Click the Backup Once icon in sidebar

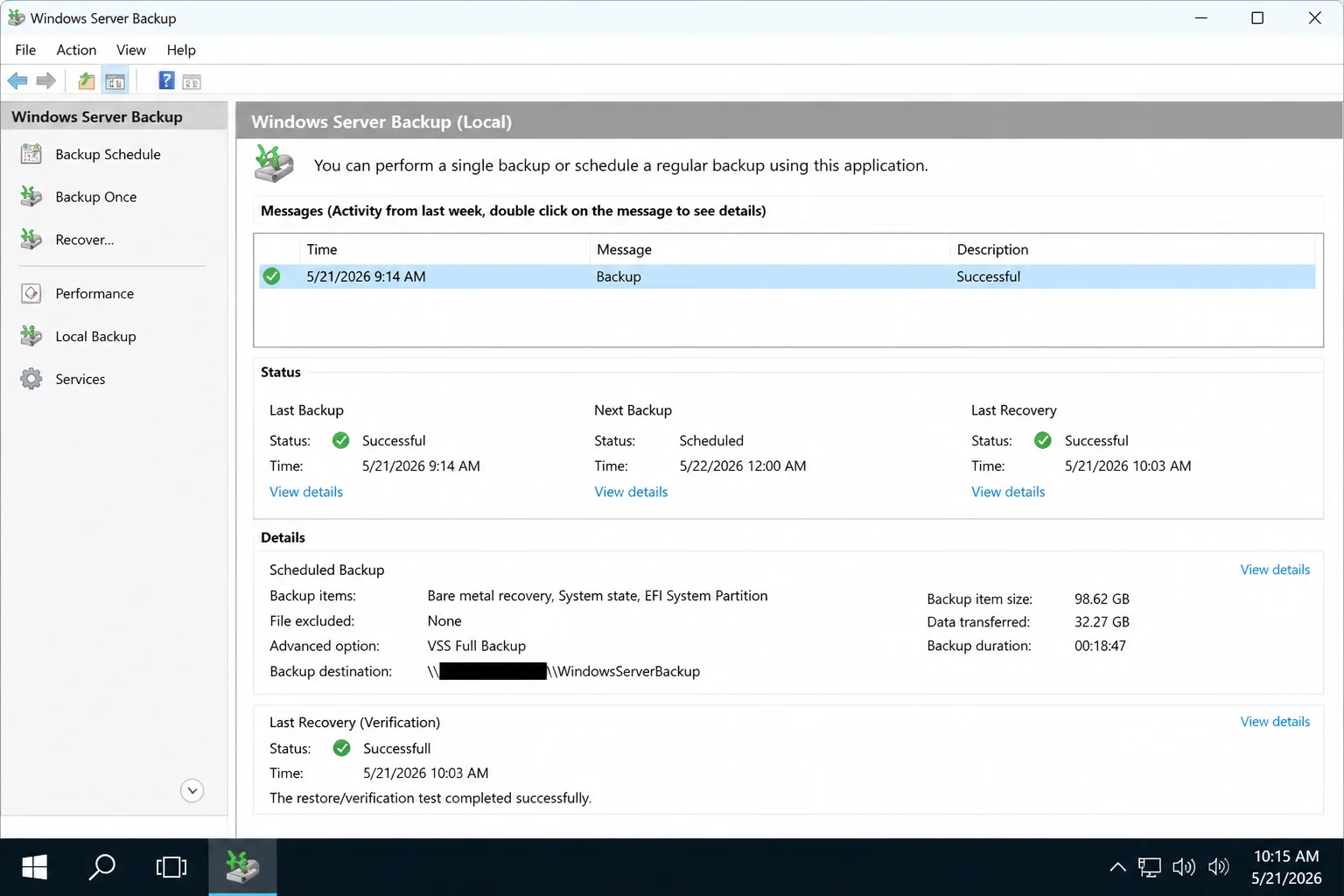[31, 197]
